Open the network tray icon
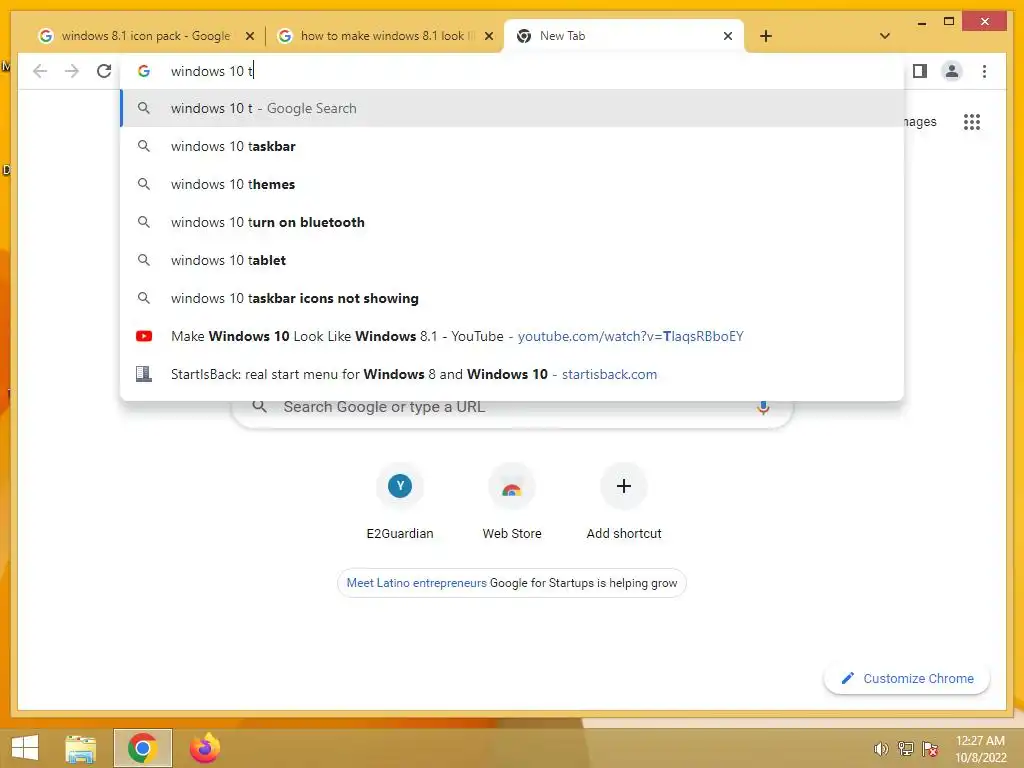The width and height of the screenshot is (1024, 768). point(905,748)
